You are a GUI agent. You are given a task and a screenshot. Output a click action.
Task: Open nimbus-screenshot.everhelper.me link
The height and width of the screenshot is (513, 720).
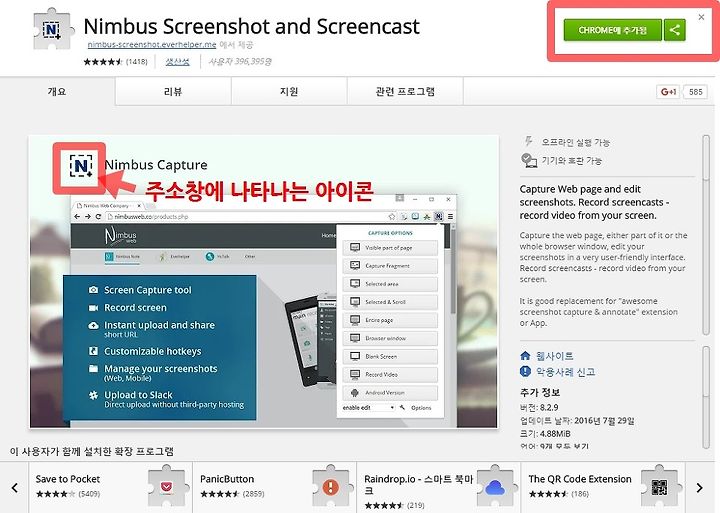(x=152, y=45)
